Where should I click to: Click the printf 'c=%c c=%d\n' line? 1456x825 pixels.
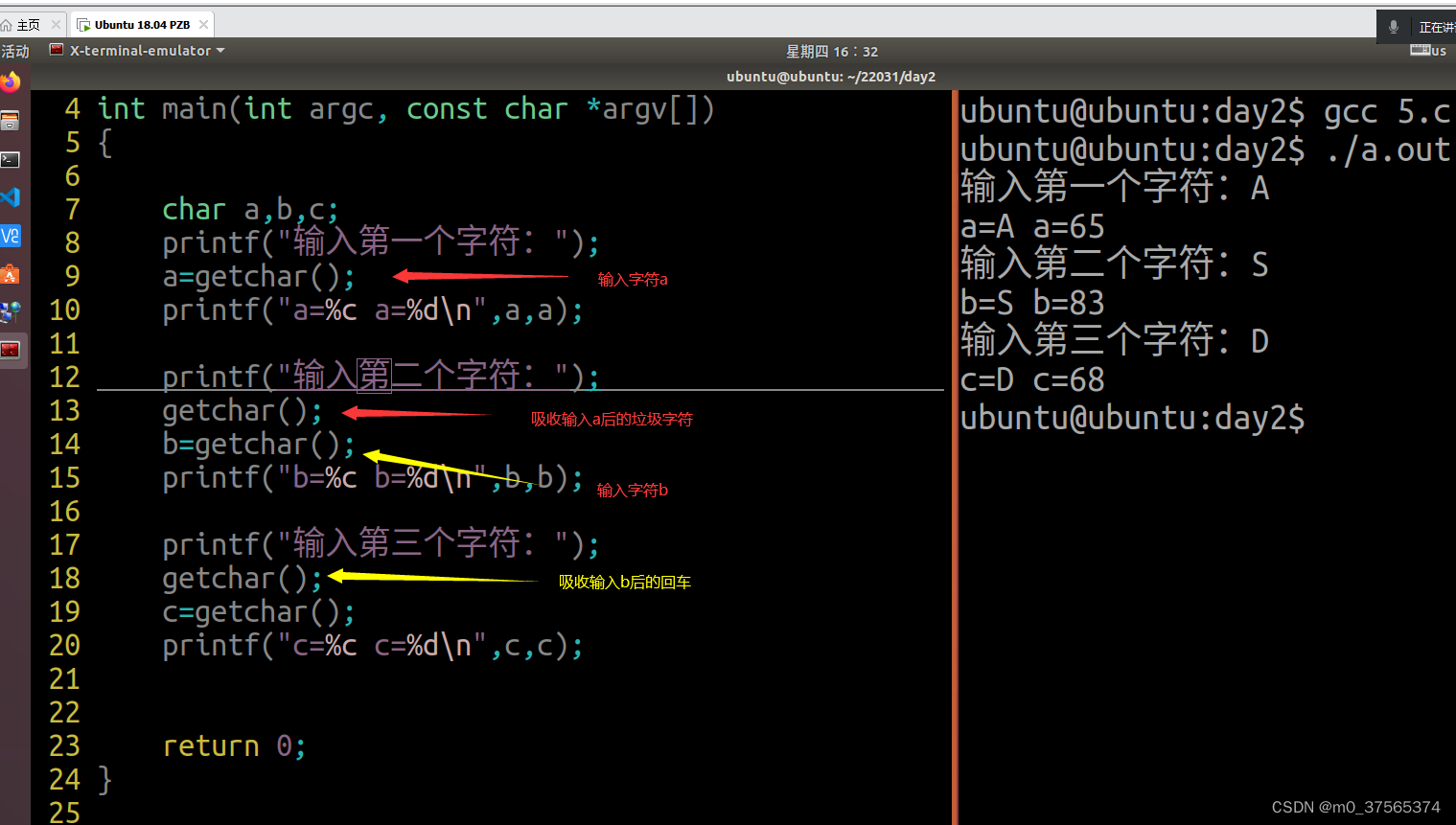pos(373,646)
